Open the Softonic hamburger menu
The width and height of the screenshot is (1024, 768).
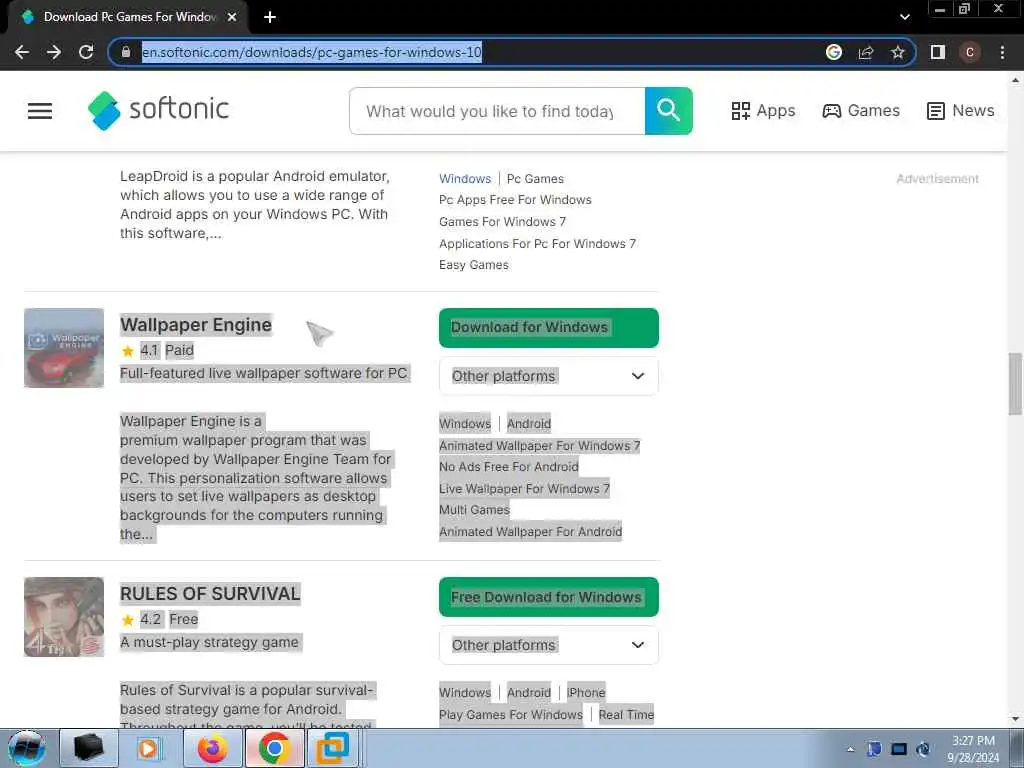click(x=40, y=110)
